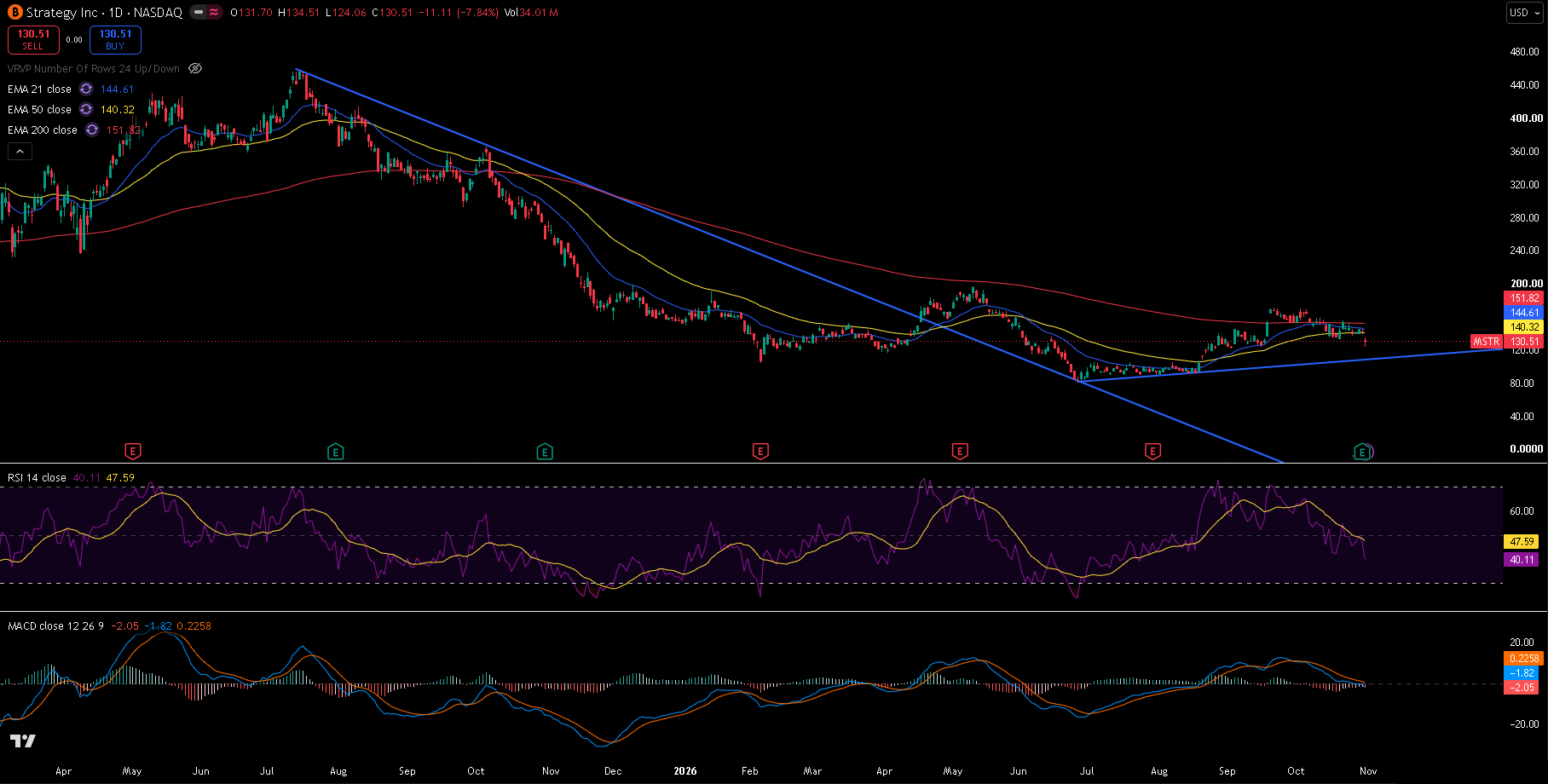
Task: Click the SELL 130.51 button
Action: click(33, 40)
